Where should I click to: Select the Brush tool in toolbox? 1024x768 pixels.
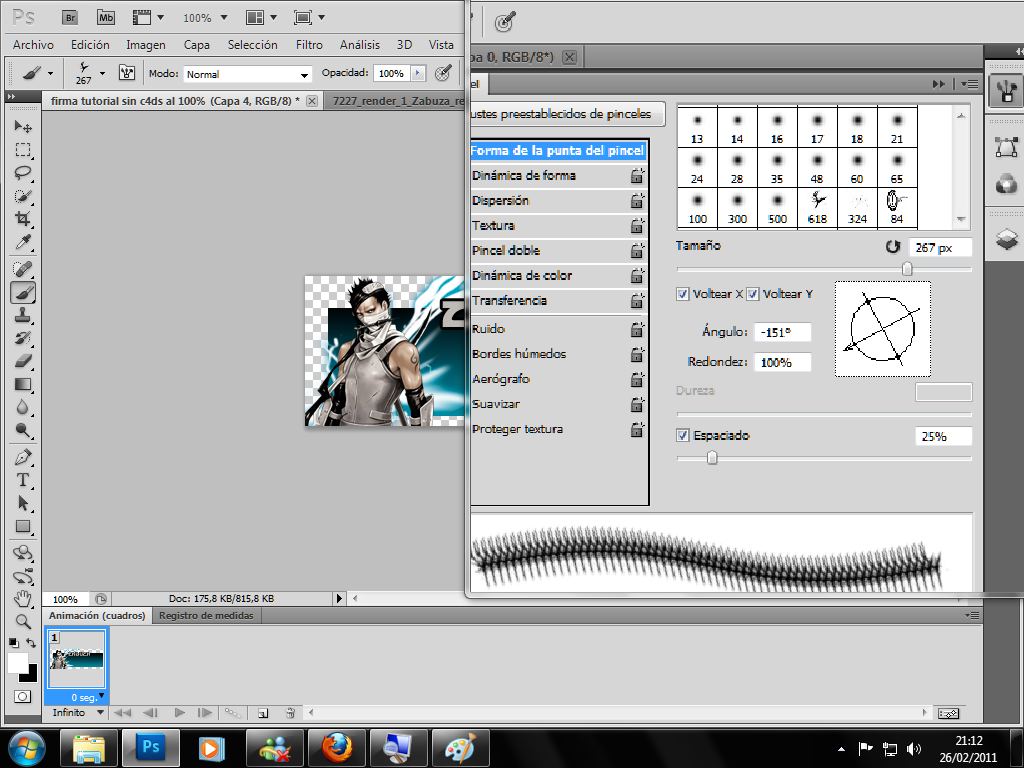tap(23, 292)
